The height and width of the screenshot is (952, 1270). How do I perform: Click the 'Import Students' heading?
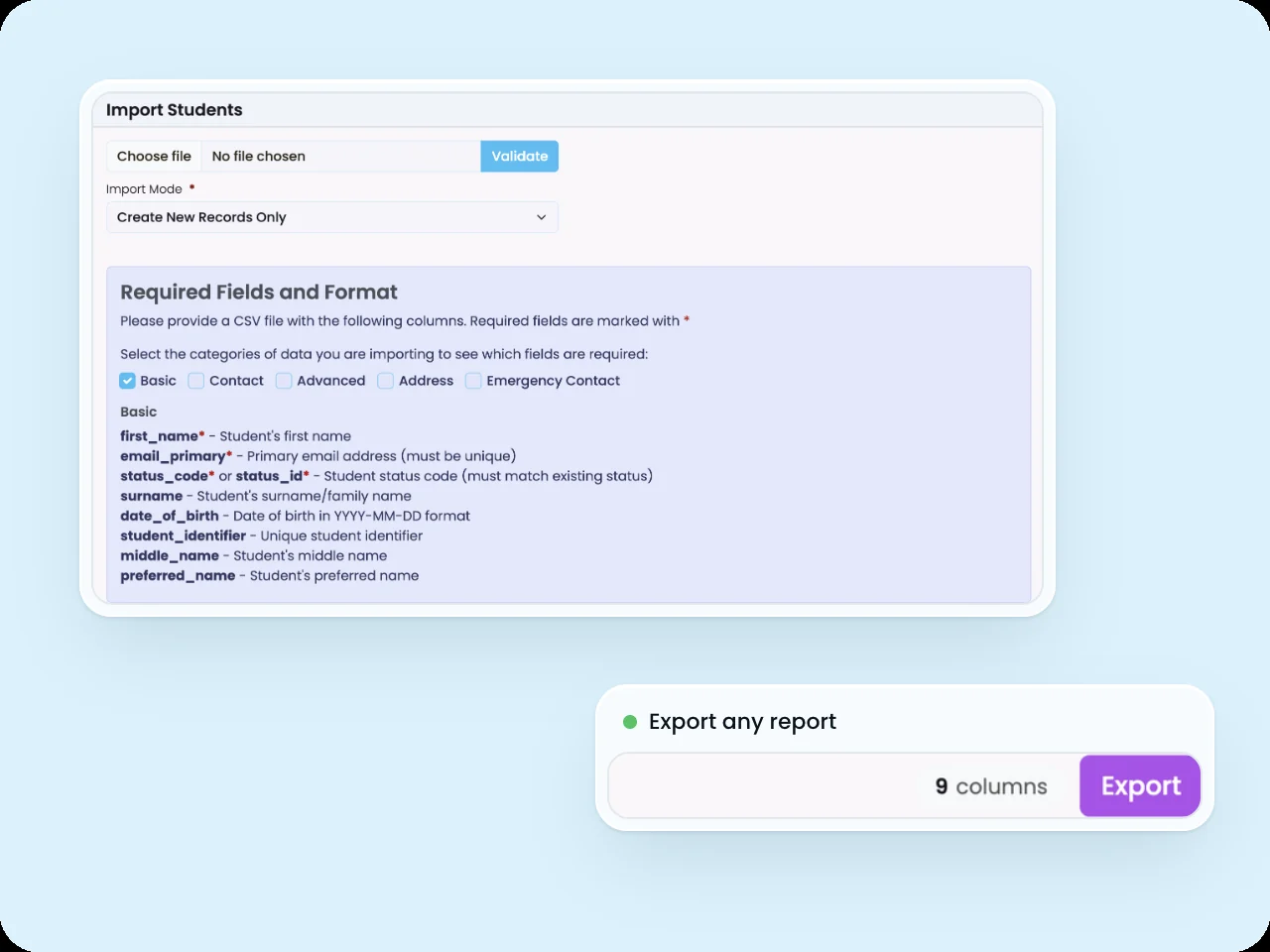tap(175, 110)
